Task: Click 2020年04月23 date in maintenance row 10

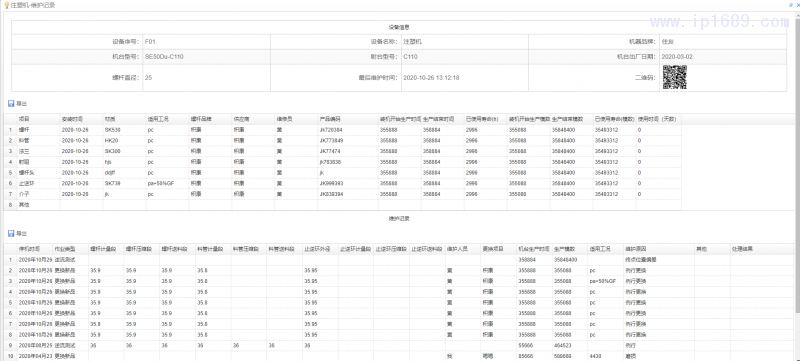Action: click(36, 356)
